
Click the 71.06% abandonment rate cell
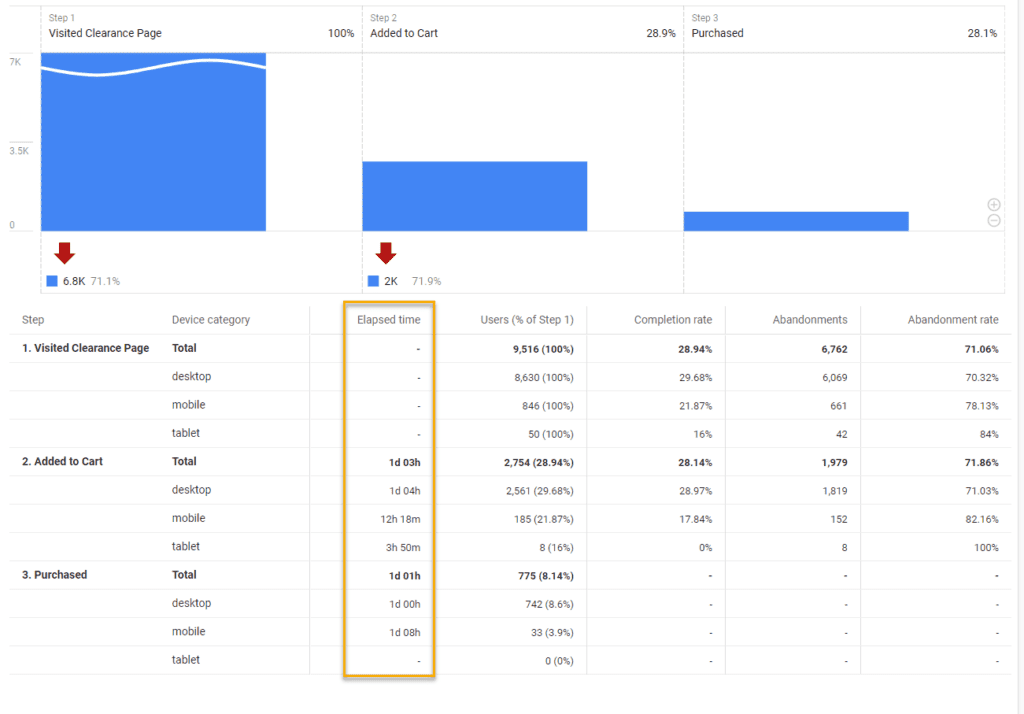(982, 349)
